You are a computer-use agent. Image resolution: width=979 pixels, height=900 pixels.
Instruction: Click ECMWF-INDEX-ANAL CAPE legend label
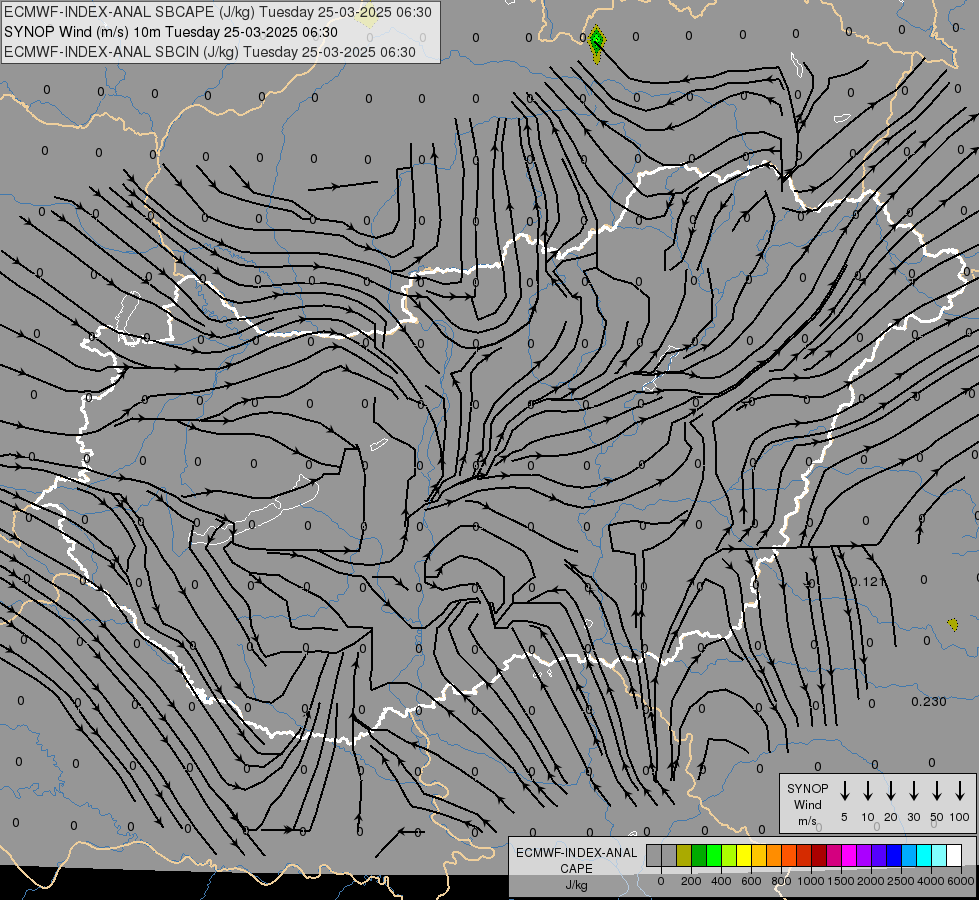(x=576, y=860)
